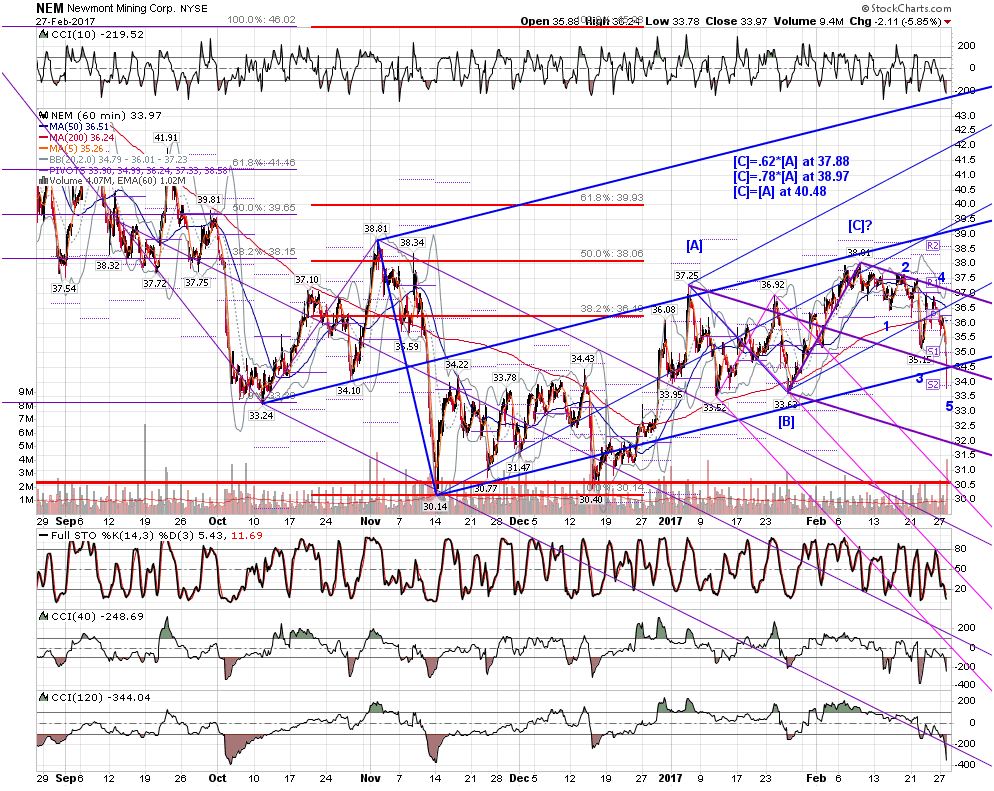Click the blue wave 5 label
The height and width of the screenshot is (791, 994).
point(949,406)
